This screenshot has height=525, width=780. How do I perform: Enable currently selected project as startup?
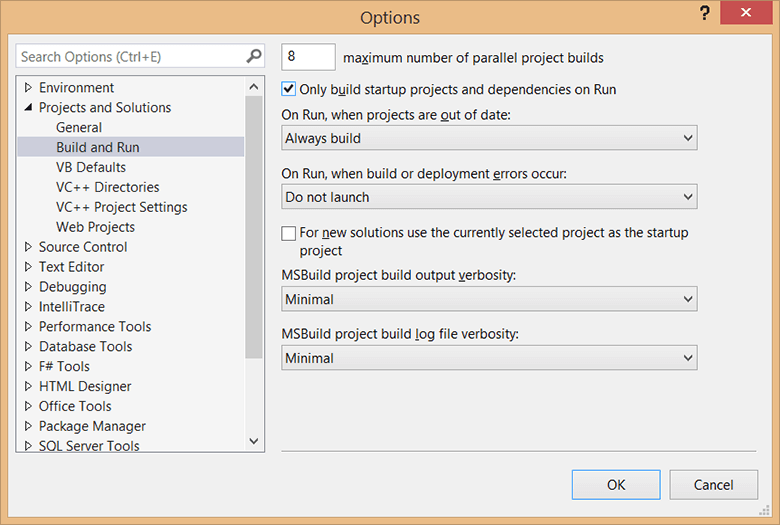(289, 233)
